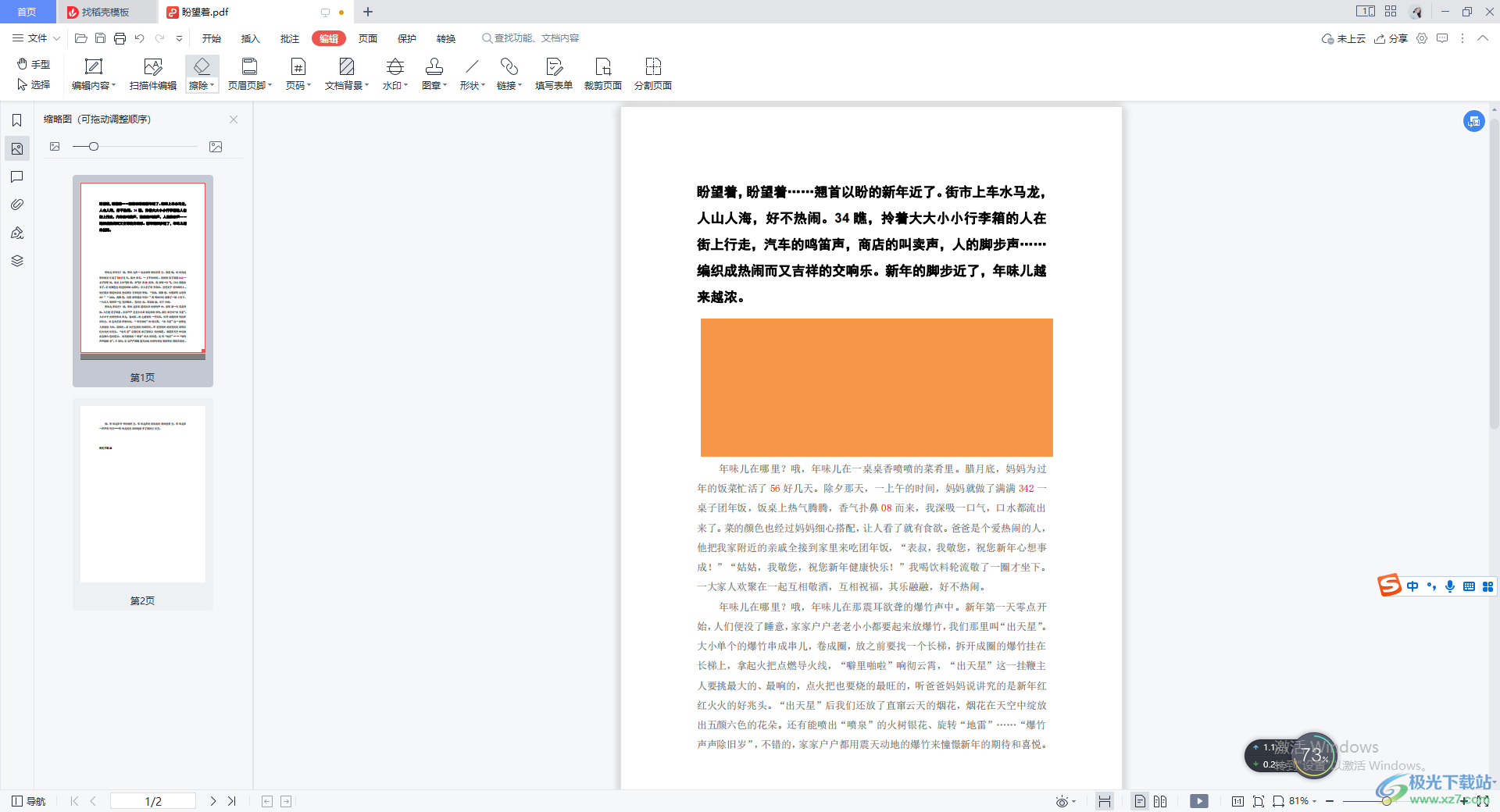The height and width of the screenshot is (812, 1500).
Task: Open the settings gear icon
Action: pyautogui.click(x=1422, y=38)
